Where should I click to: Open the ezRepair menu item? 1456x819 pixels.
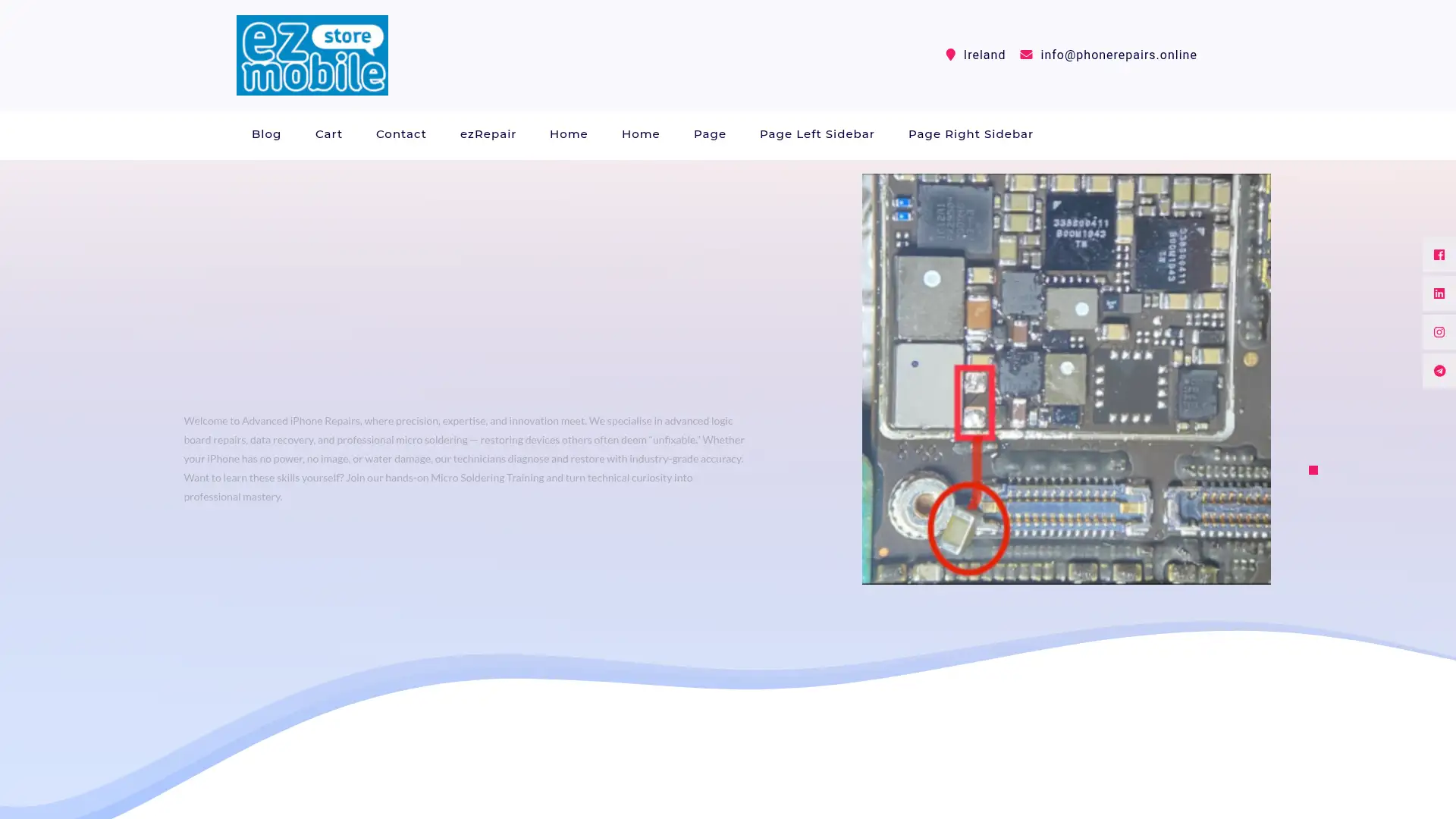(x=488, y=134)
